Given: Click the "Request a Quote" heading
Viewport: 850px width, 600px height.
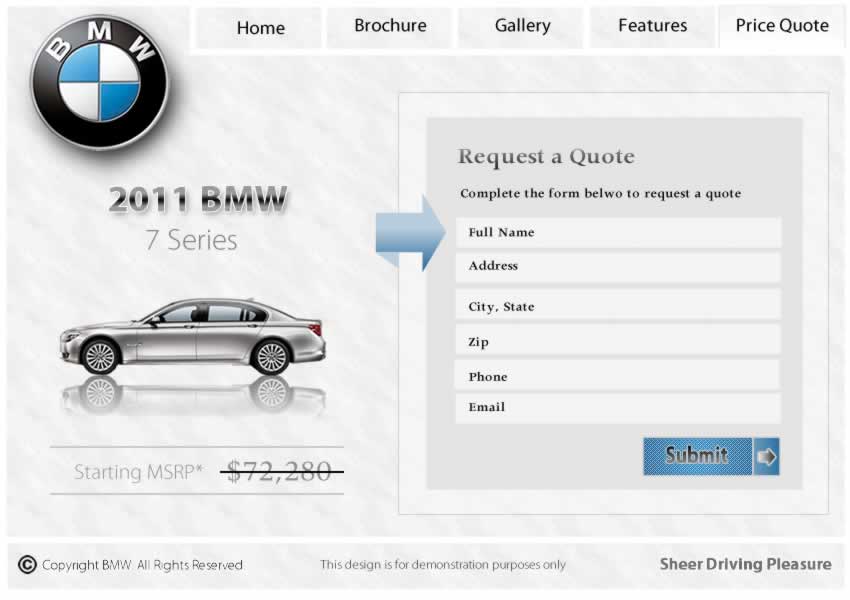Looking at the screenshot, I should (546, 157).
